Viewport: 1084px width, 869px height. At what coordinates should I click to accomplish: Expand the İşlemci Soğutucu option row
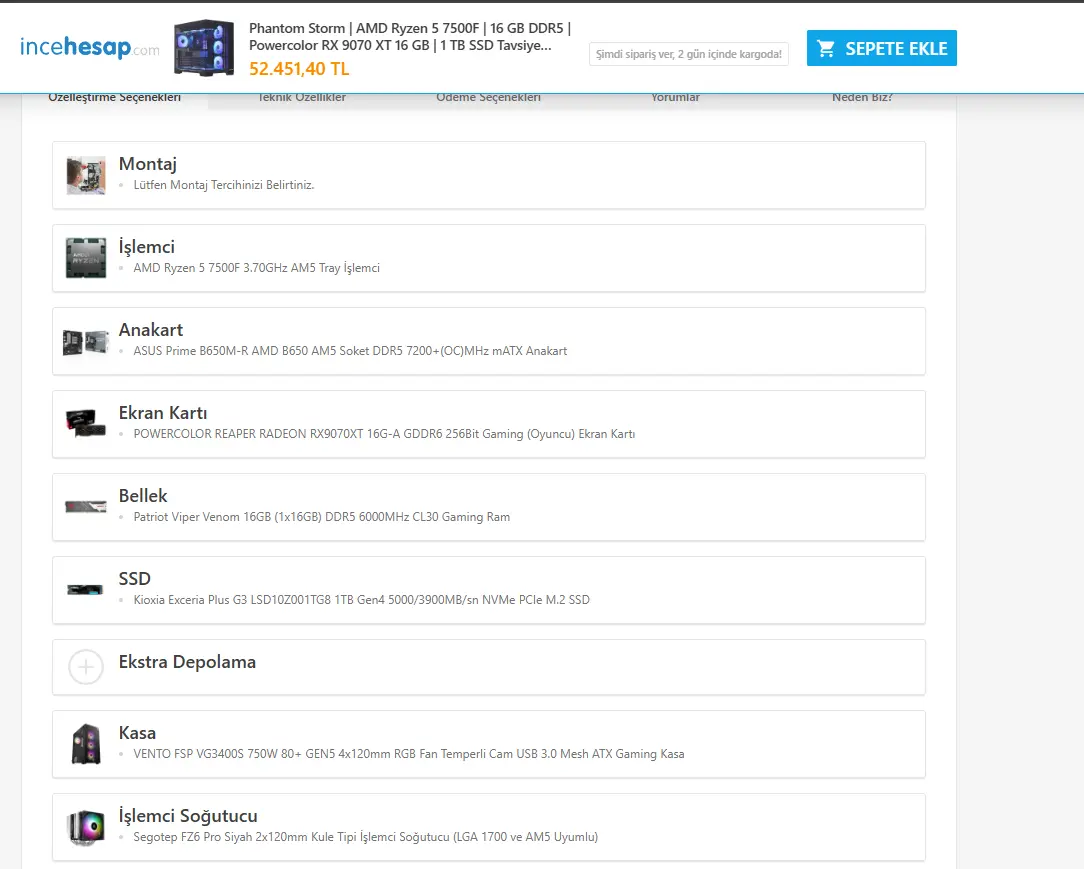489,827
